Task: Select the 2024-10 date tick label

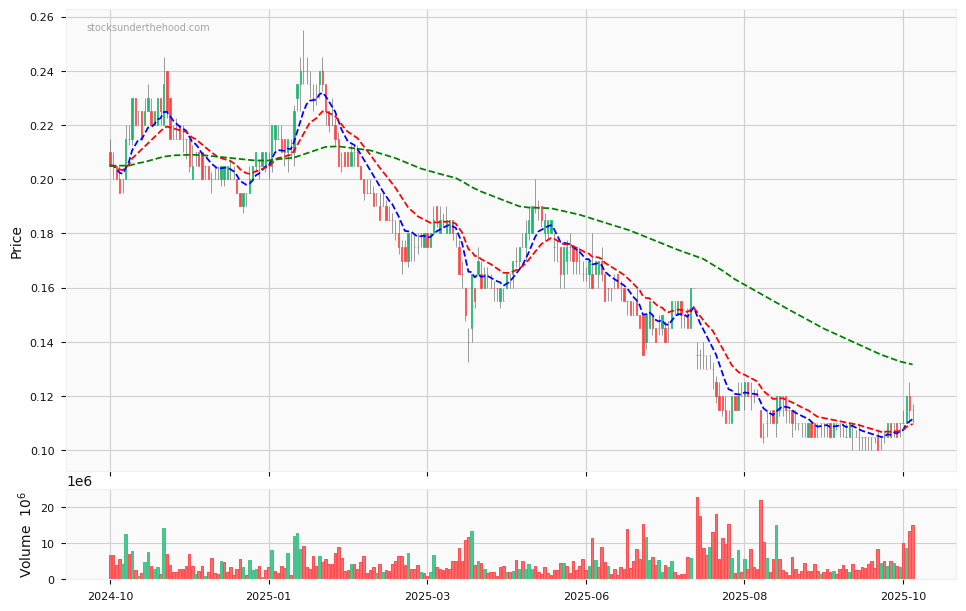Action: (110, 597)
